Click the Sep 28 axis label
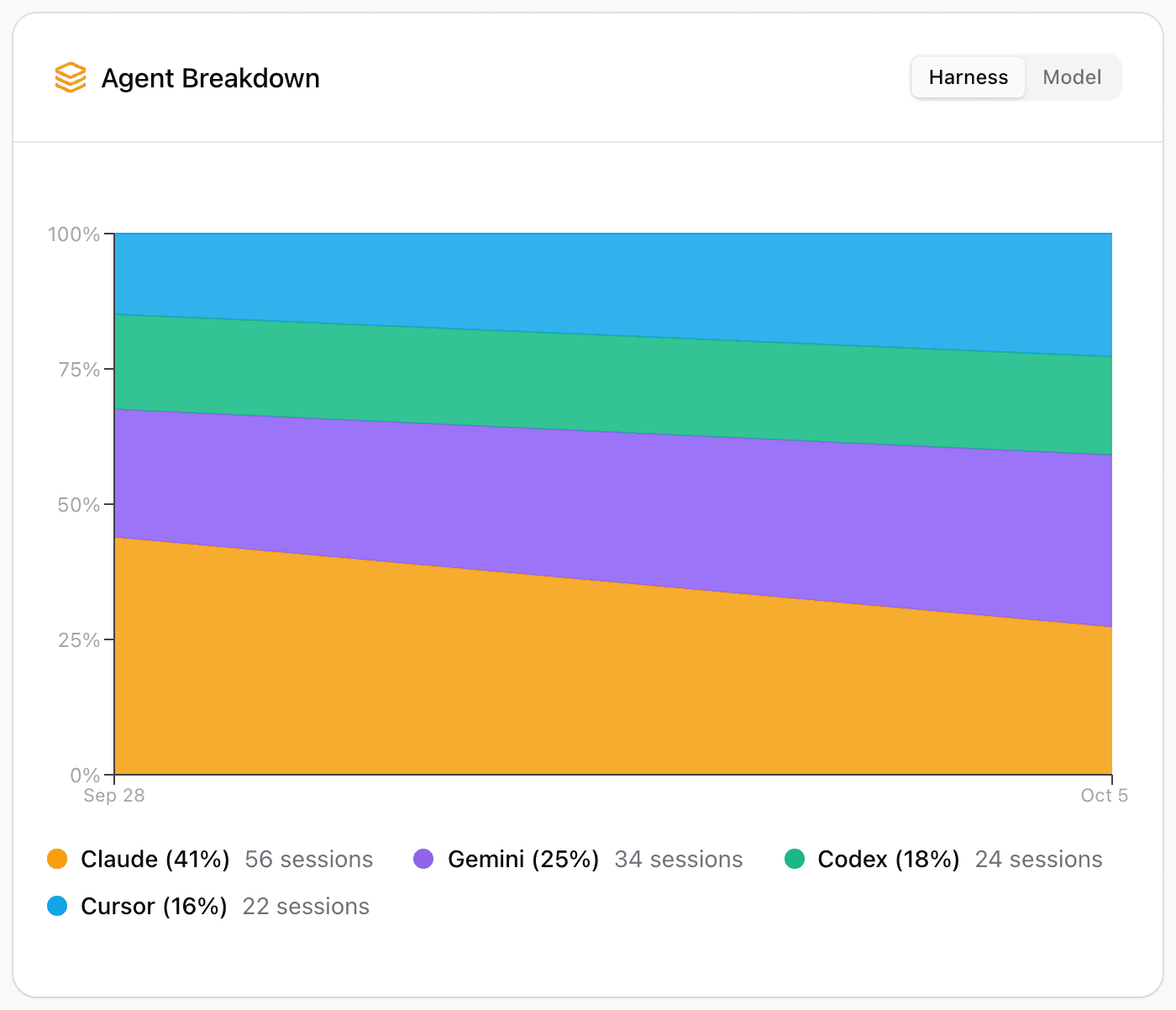This screenshot has width=1176, height=1010. pyautogui.click(x=114, y=795)
